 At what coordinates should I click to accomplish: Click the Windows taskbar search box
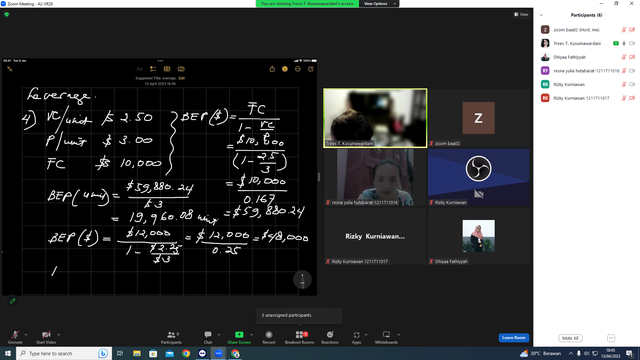click(63, 353)
